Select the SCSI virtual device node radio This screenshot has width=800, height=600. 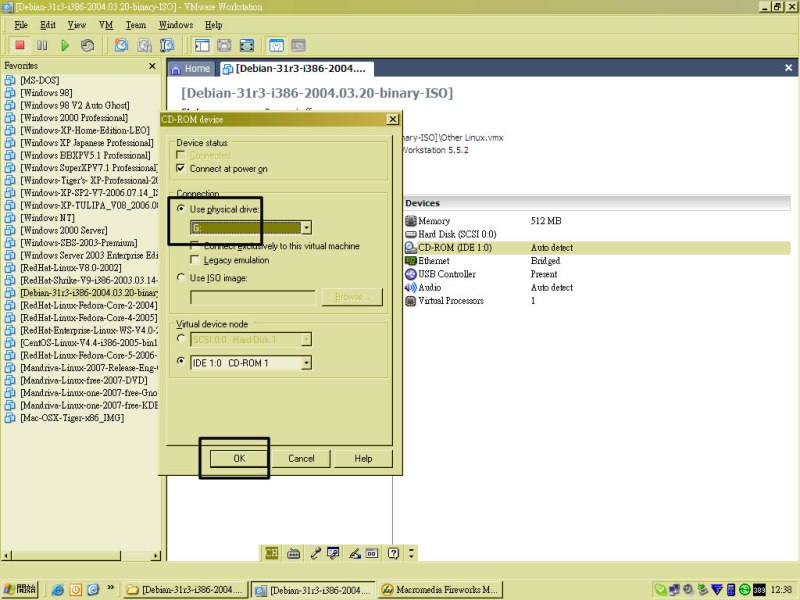click(181, 338)
